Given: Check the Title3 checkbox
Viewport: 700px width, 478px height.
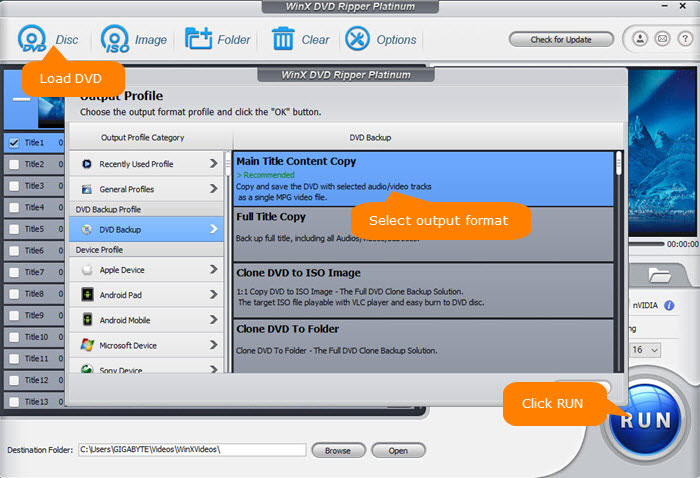Looking at the screenshot, I should 14,186.
